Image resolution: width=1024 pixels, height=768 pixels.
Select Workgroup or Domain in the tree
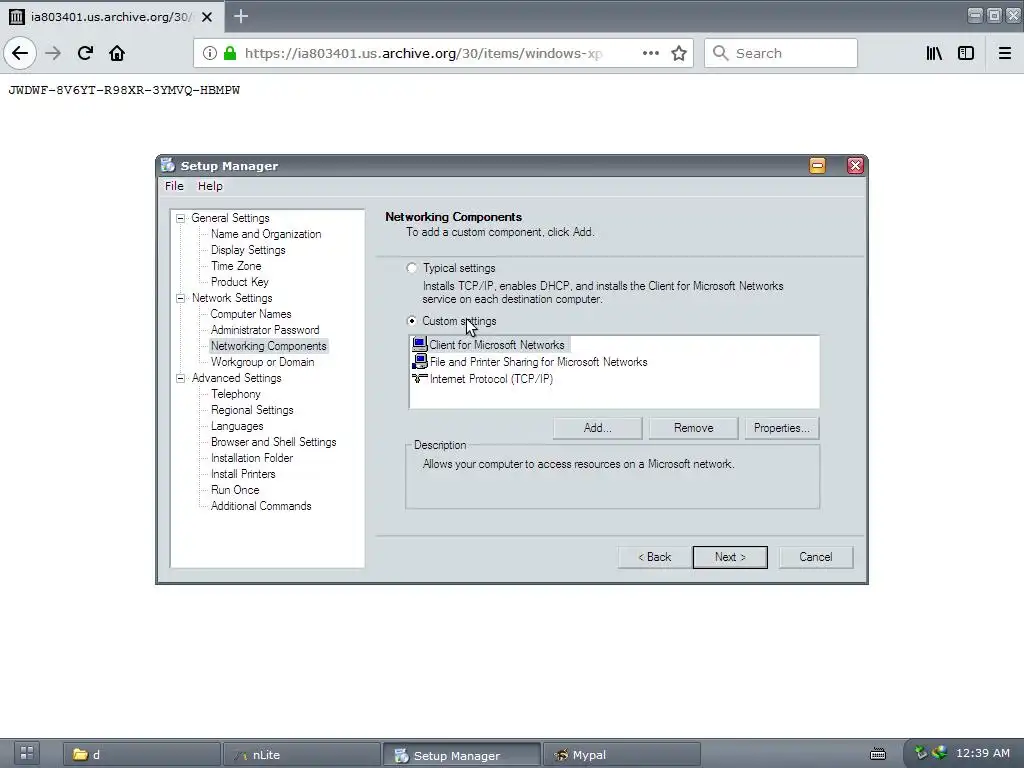(x=263, y=362)
